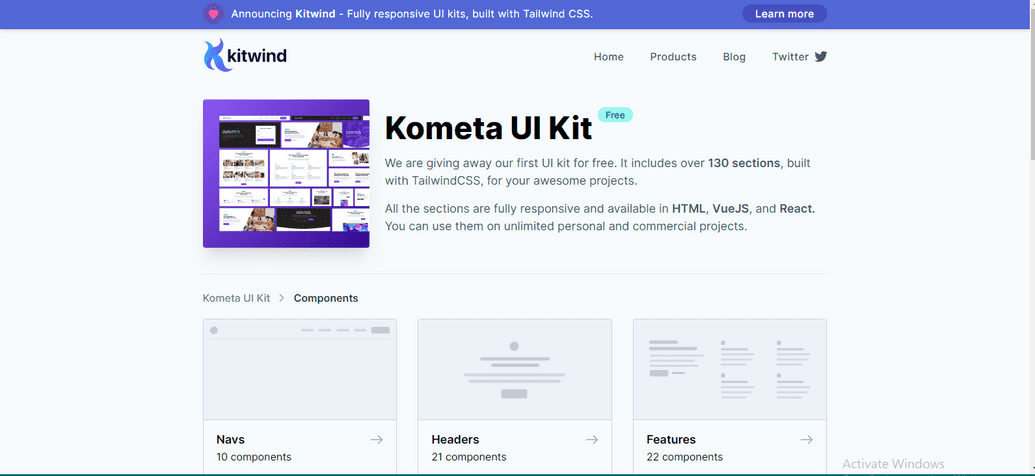The image size is (1035, 476).
Task: Click the Learn more button
Action: click(784, 14)
